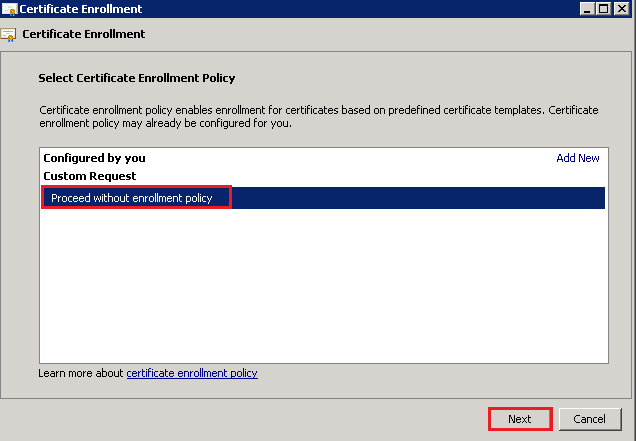
Task: Choose 'Proceed without enrollment policy'
Action: pos(132,198)
